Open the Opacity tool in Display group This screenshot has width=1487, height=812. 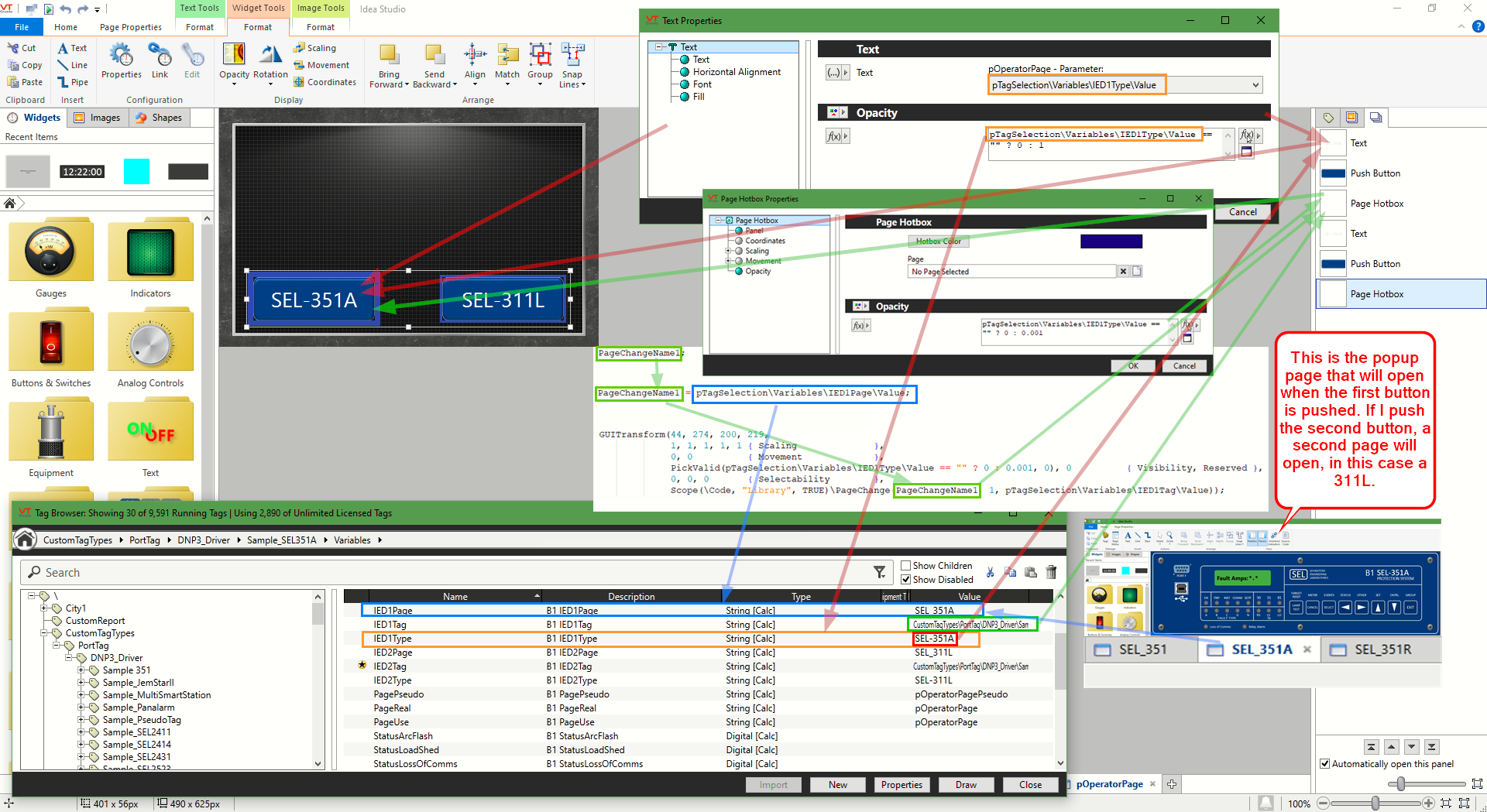(x=234, y=56)
